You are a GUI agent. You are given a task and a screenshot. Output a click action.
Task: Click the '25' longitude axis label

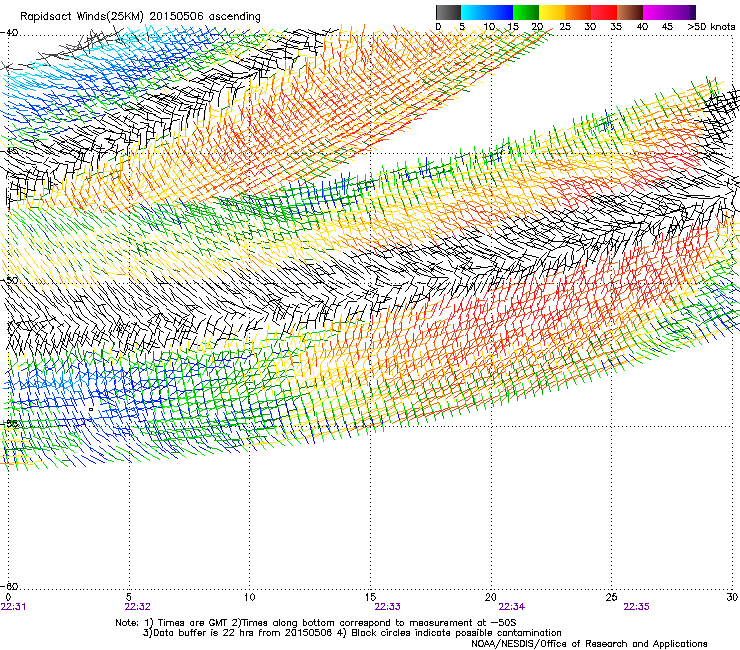pos(611,597)
